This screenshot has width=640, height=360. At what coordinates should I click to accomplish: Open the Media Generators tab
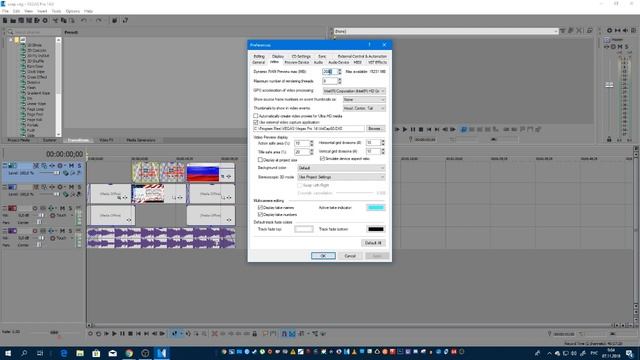pos(141,140)
